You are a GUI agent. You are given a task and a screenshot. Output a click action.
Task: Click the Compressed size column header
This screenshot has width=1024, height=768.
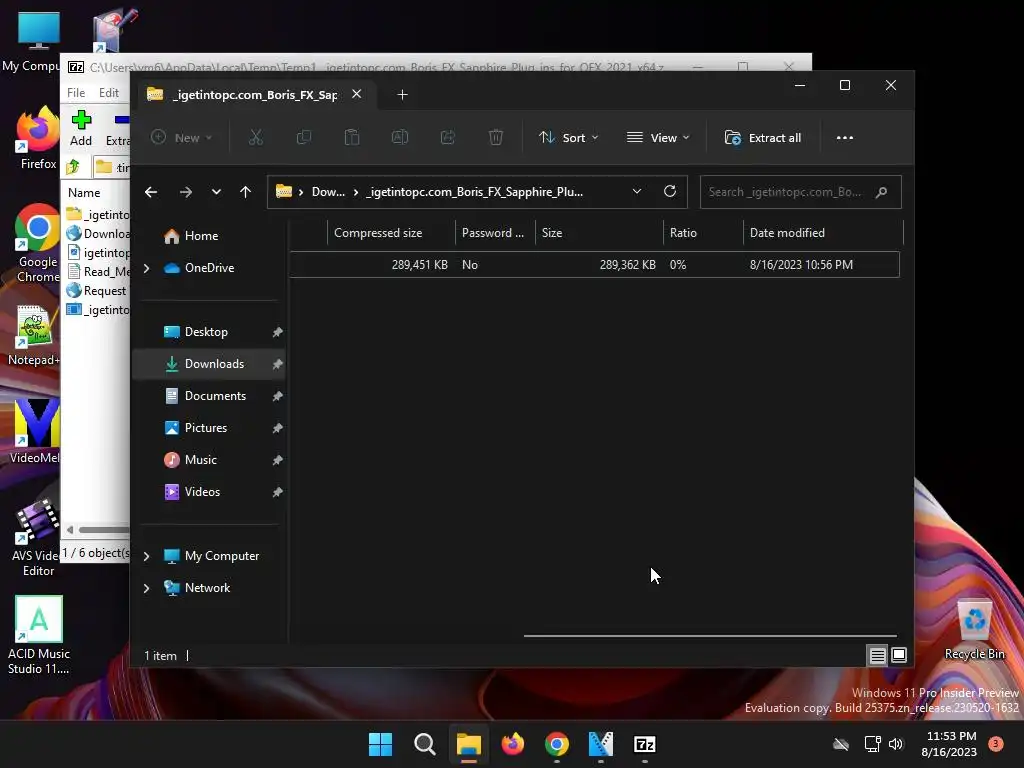(x=391, y=232)
